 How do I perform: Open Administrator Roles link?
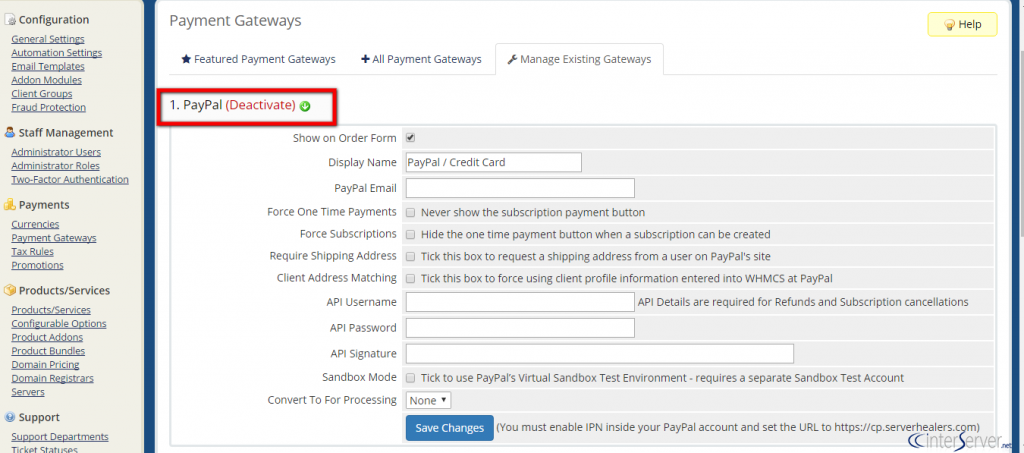(x=56, y=166)
